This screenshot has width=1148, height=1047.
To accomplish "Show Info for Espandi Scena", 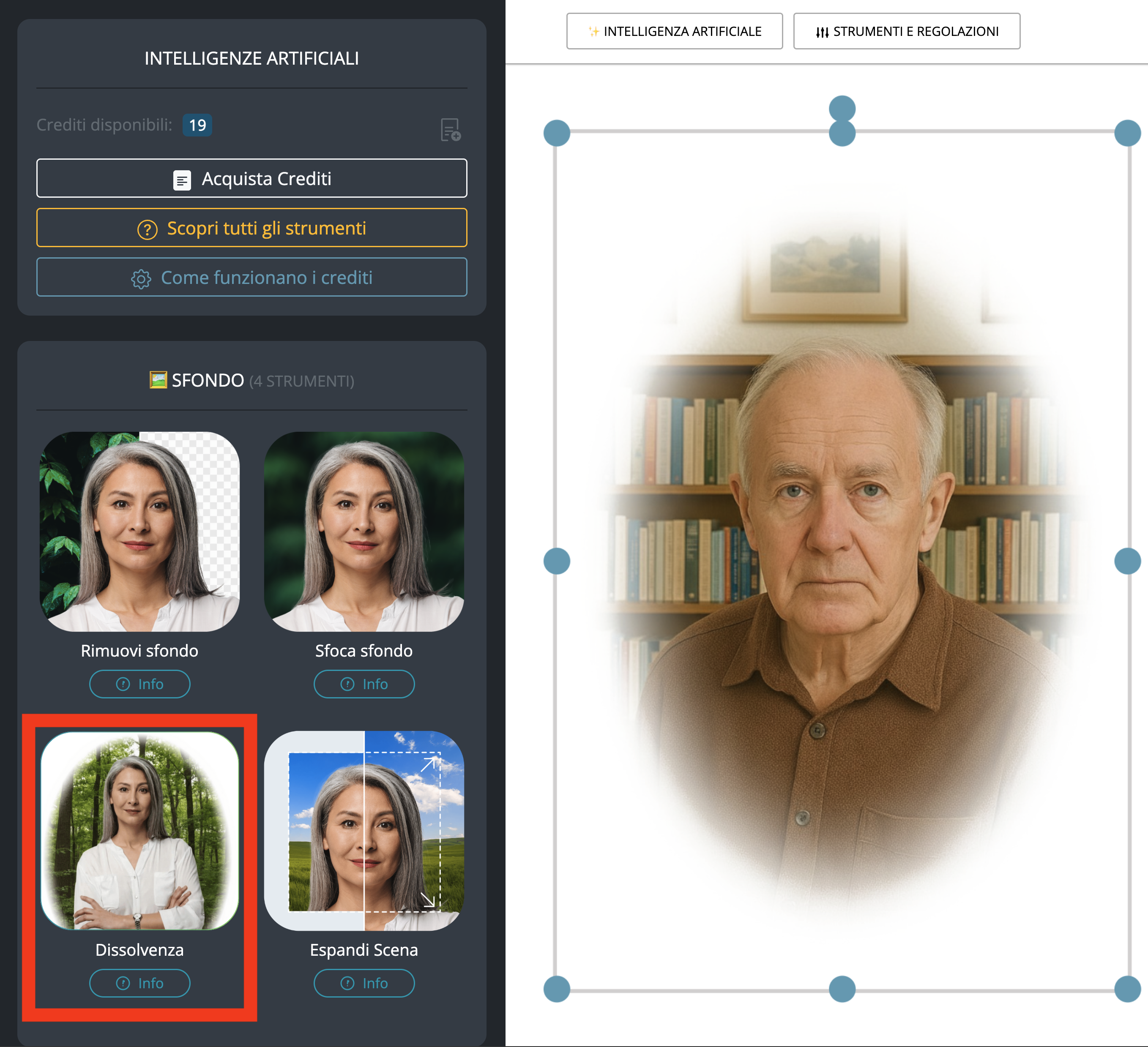I will (364, 983).
